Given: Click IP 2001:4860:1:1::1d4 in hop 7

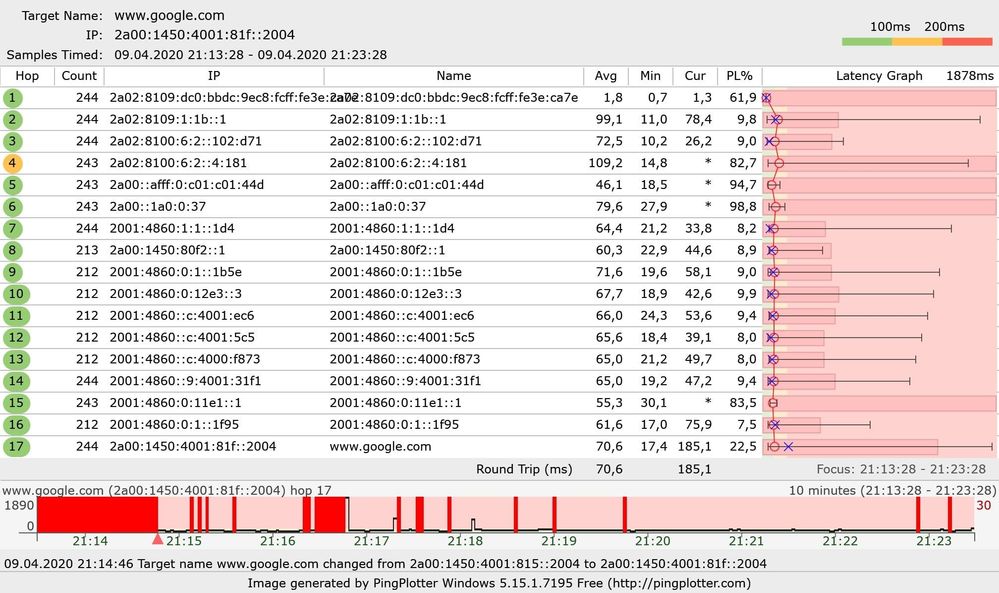Looking at the screenshot, I should click(172, 229).
